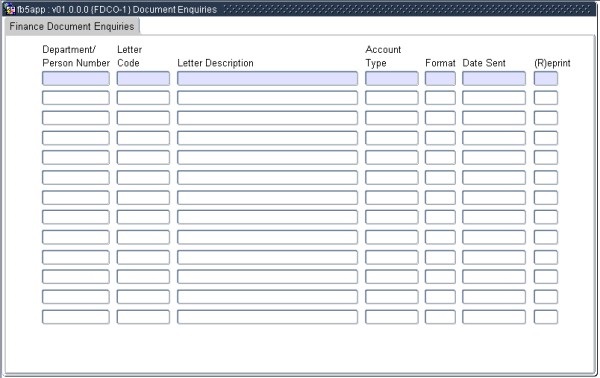This screenshot has width=600, height=378.
Task: Click the third-row Account Type field
Action: [391, 118]
